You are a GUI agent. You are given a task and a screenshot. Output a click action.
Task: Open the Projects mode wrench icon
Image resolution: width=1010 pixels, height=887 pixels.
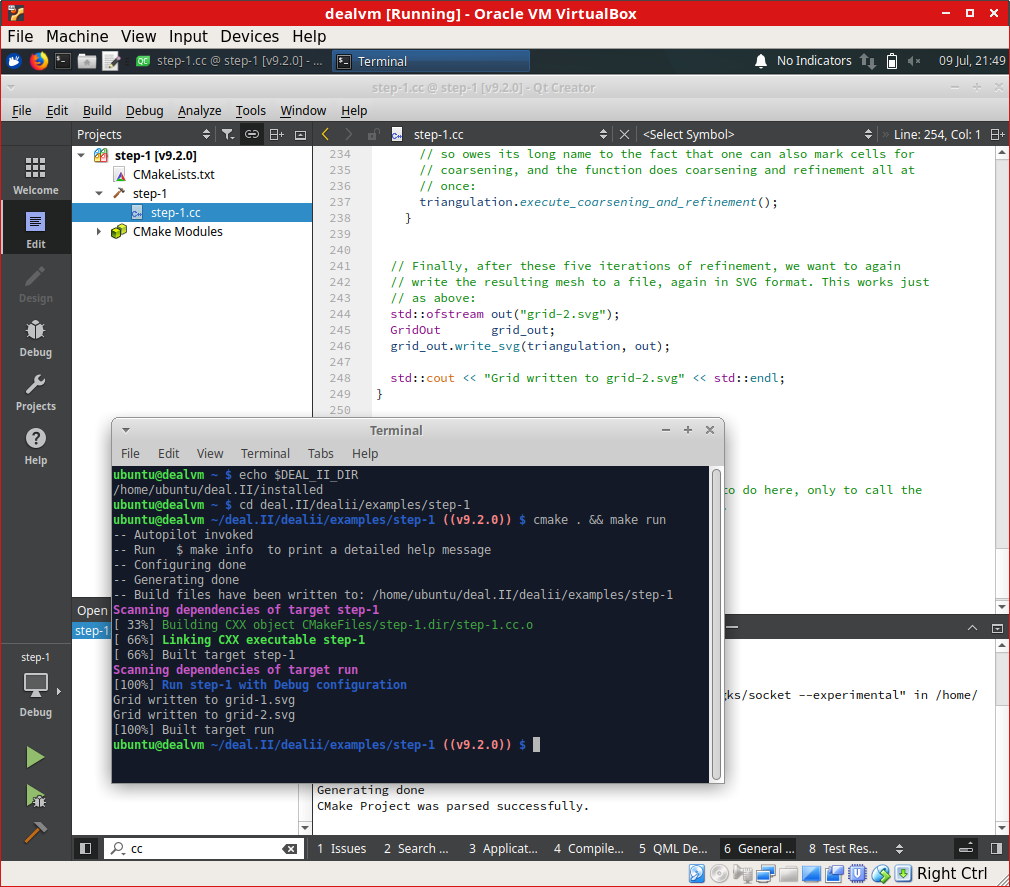(35, 392)
